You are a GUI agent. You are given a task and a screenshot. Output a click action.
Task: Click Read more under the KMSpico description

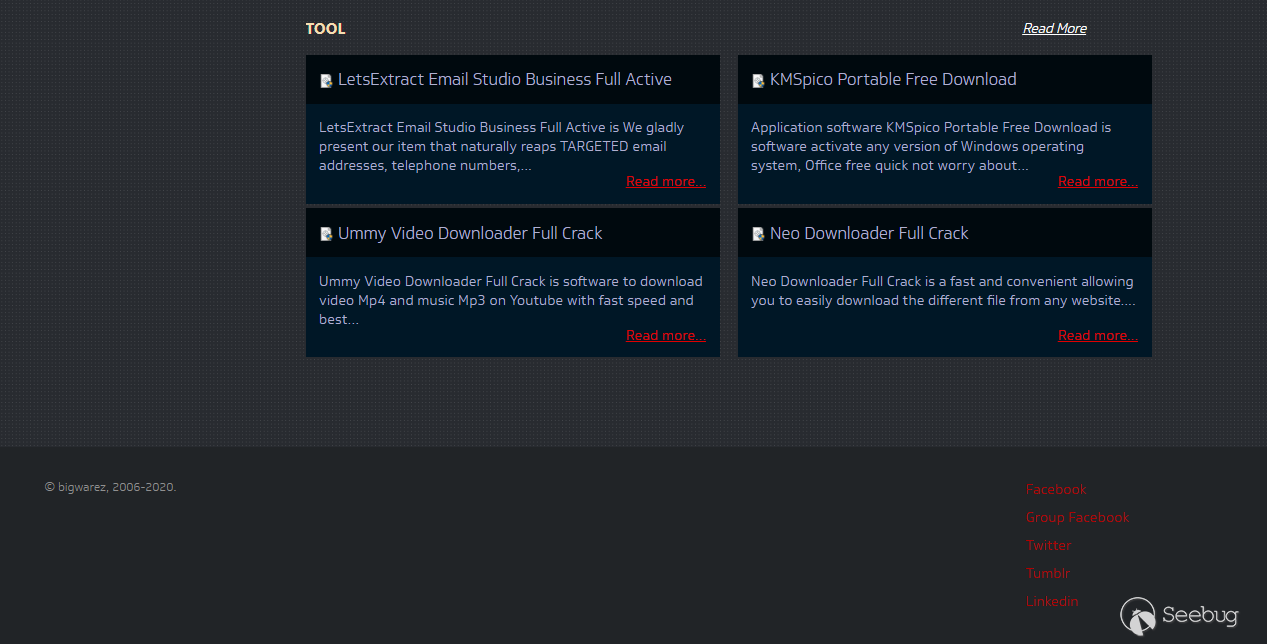coord(1097,182)
